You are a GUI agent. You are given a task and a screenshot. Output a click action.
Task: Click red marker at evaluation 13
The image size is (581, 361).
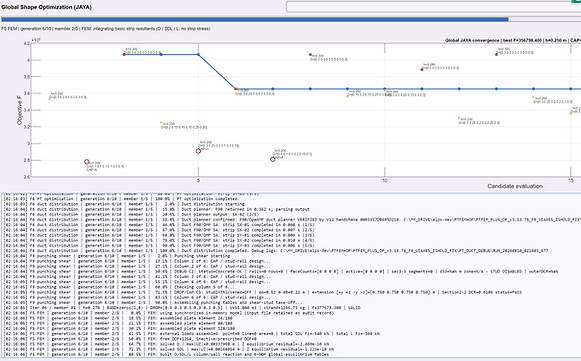[x=496, y=54]
